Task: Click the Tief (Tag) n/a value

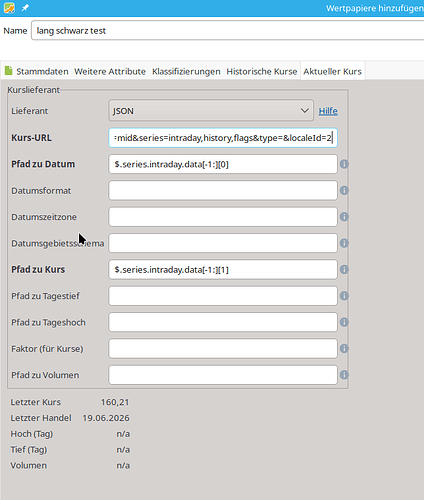Action: (x=123, y=450)
